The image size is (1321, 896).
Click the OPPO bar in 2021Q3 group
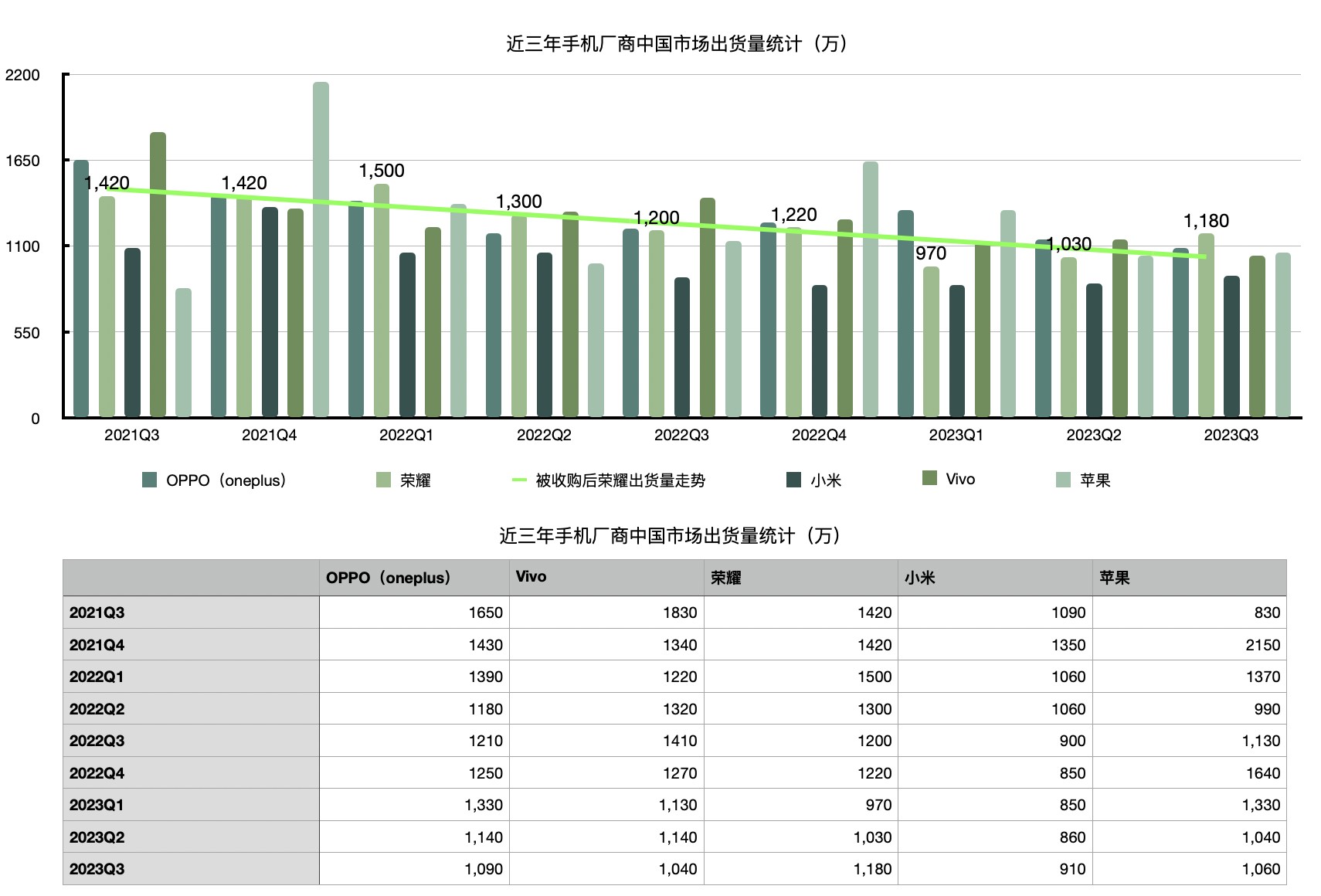tap(81, 289)
